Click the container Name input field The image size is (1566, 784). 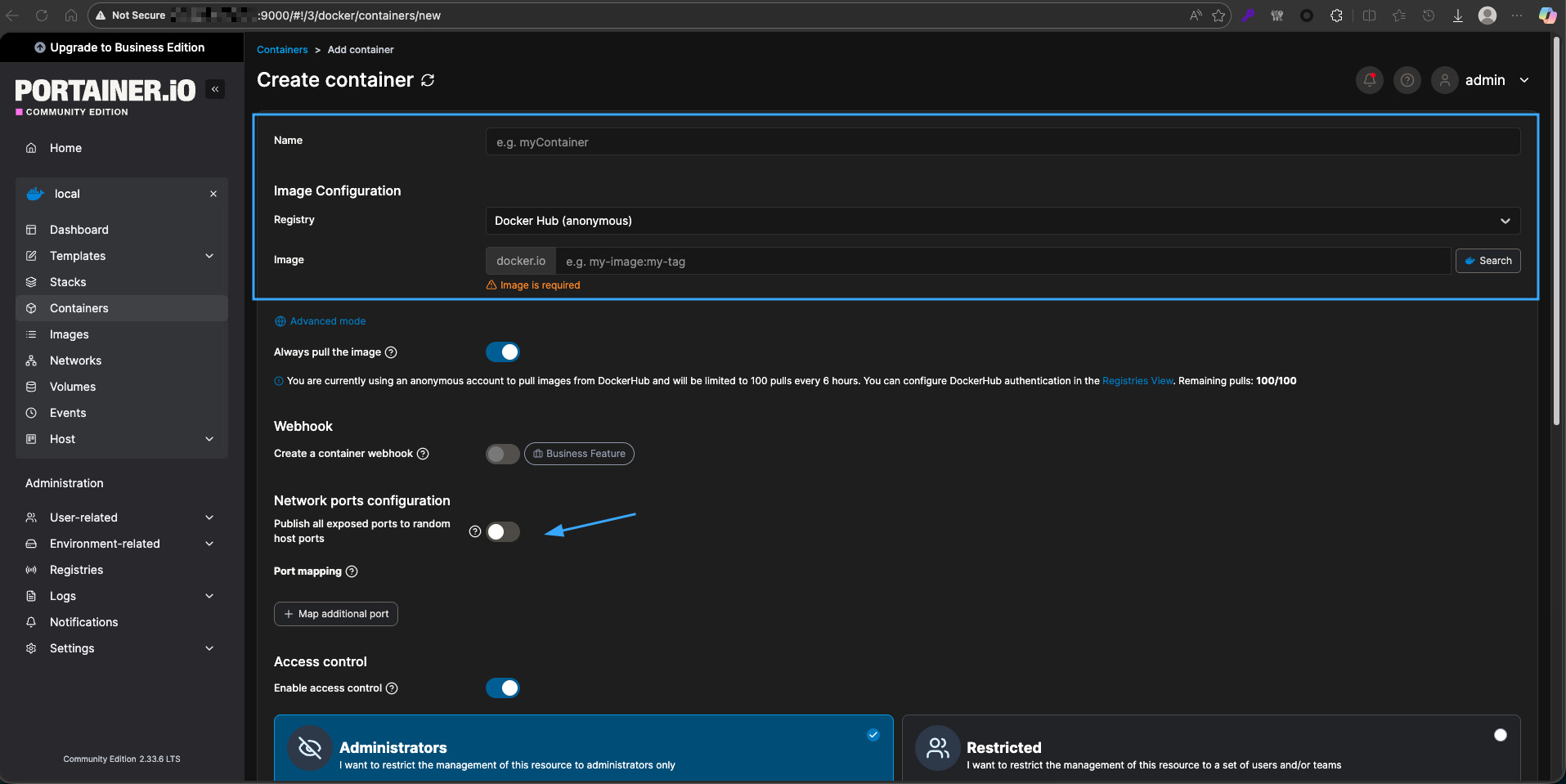(x=1002, y=142)
